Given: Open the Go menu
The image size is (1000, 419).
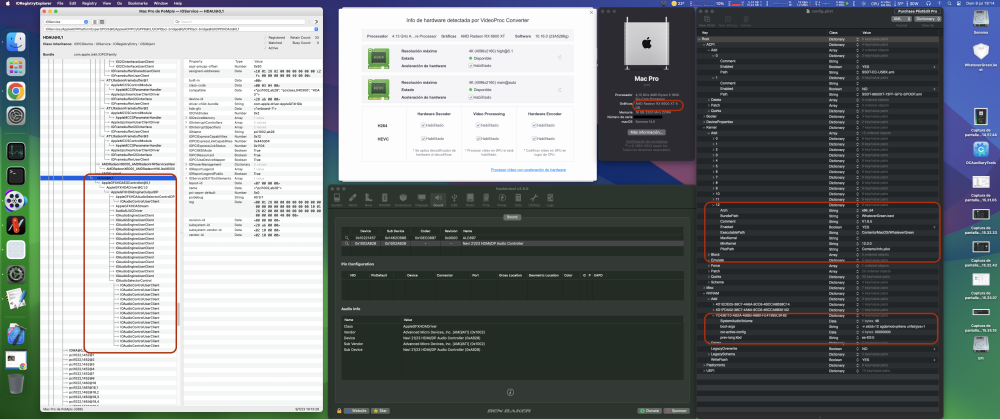Looking at the screenshot, I should pos(120,3).
